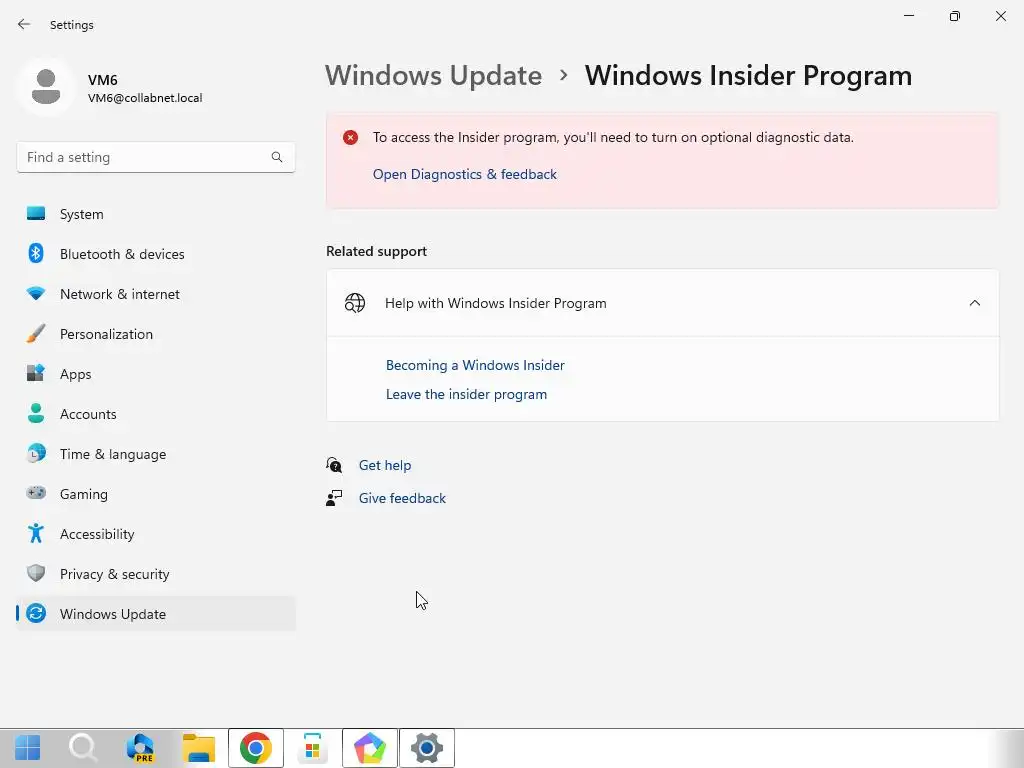Open Accounts settings category
The image size is (1024, 768).
[x=155, y=414]
